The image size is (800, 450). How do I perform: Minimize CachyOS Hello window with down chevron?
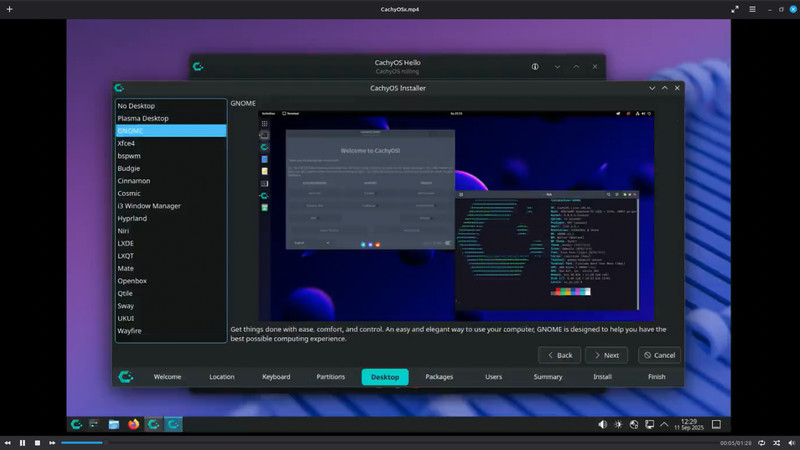(x=557, y=67)
